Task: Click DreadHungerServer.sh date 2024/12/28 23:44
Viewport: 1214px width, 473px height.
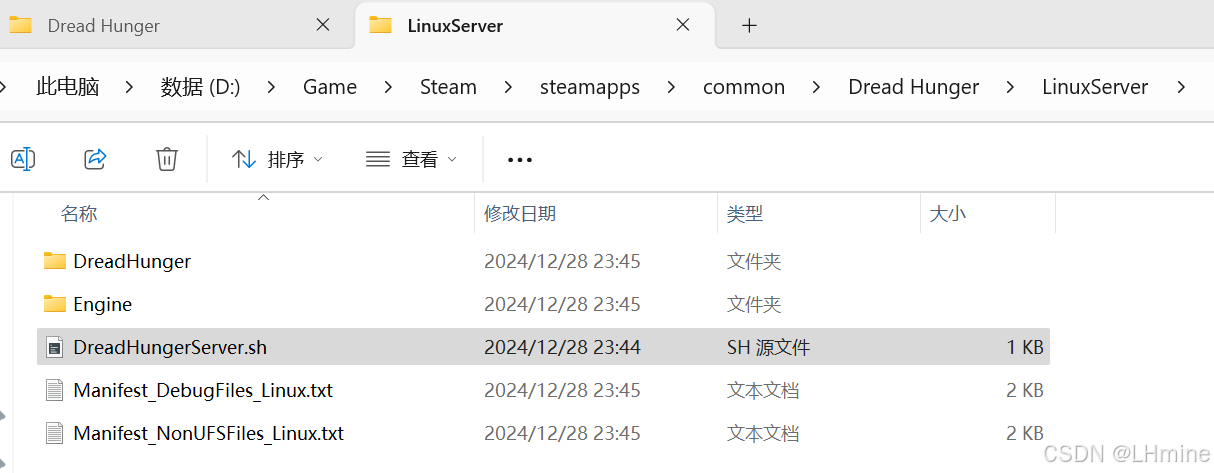Action: pyautogui.click(x=562, y=347)
